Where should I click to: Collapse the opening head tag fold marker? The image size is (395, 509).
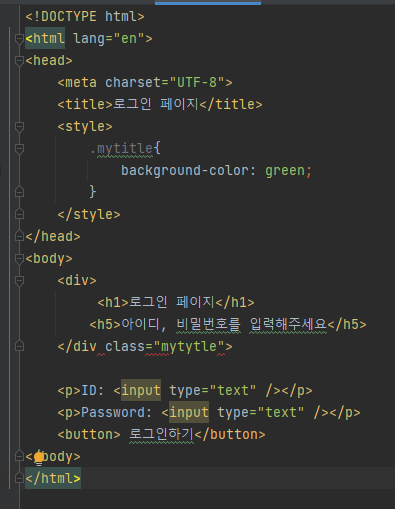click(x=19, y=61)
